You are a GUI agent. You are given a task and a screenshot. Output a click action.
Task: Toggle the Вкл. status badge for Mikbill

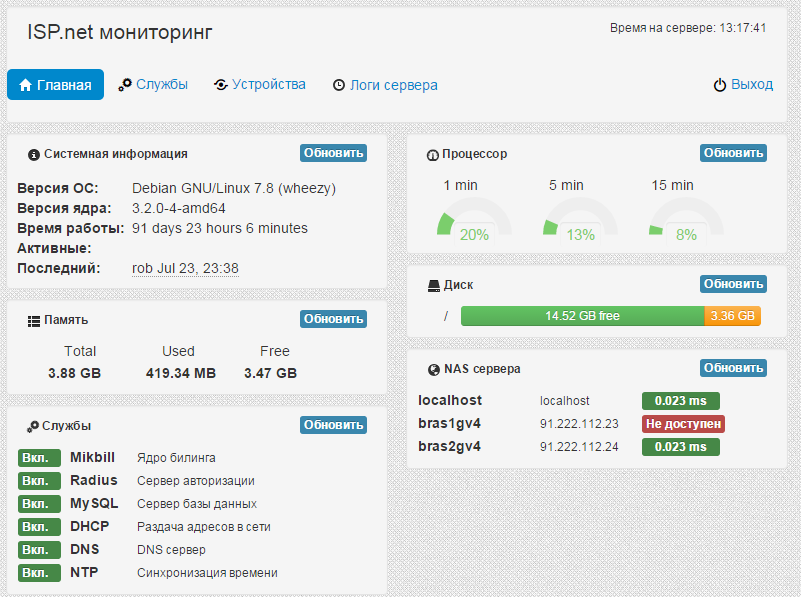pyautogui.click(x=38, y=458)
